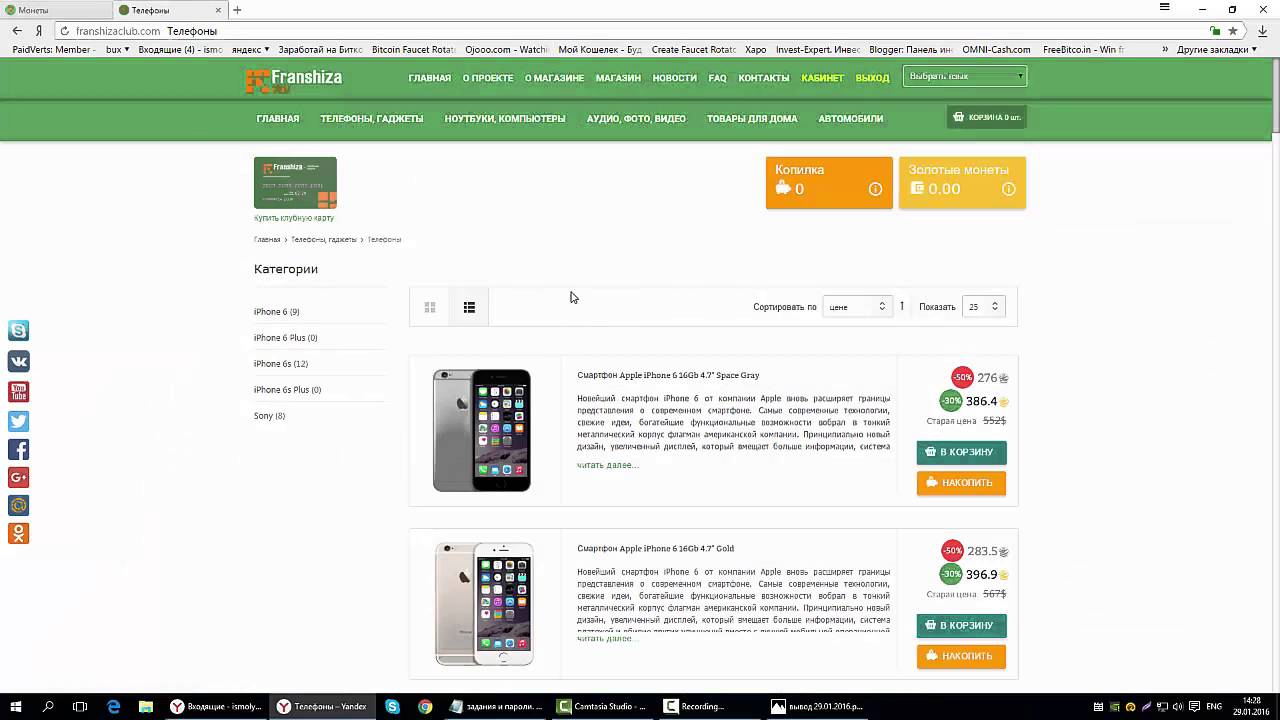The height and width of the screenshot is (720, 1280).
Task: Click читать далее under Space Gray iPhone
Action: 607,465
